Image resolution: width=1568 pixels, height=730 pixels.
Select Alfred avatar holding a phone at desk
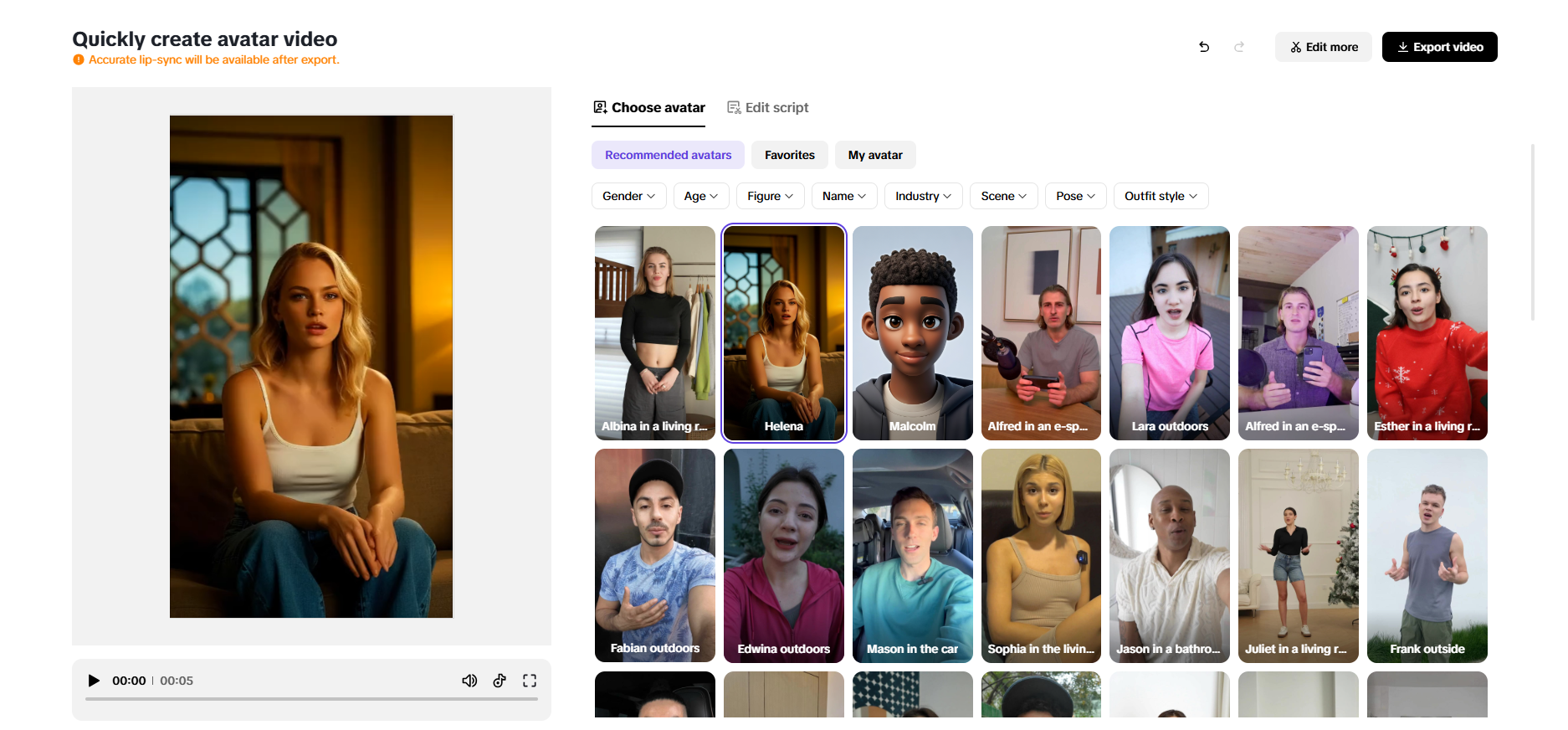(1041, 333)
